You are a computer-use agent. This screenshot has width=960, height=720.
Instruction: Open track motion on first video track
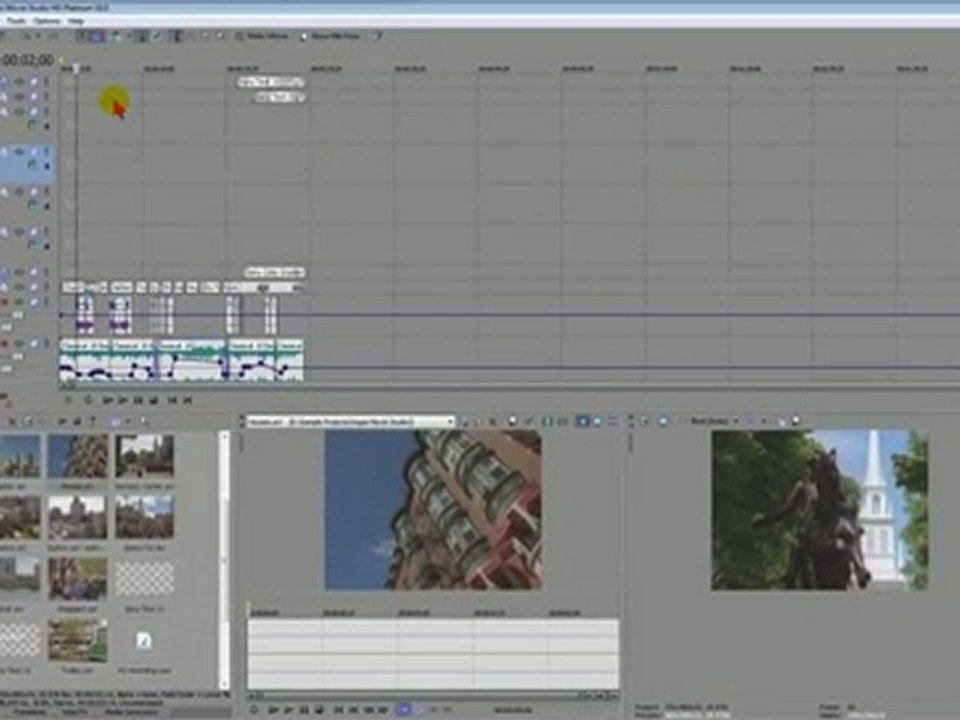coord(4,81)
